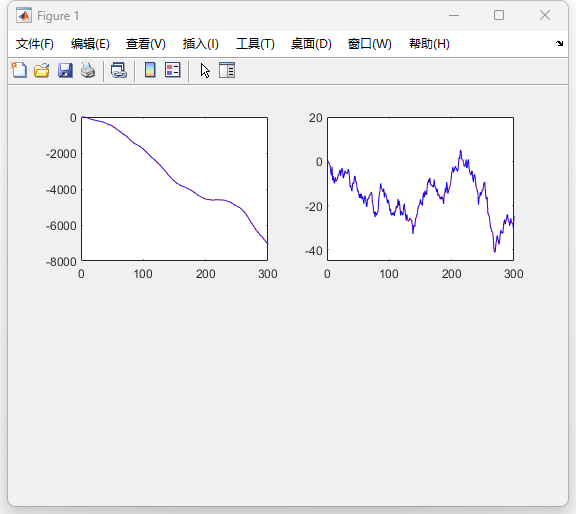Expand the 查看(V) menu
This screenshot has width=576, height=514.
click(x=145, y=44)
